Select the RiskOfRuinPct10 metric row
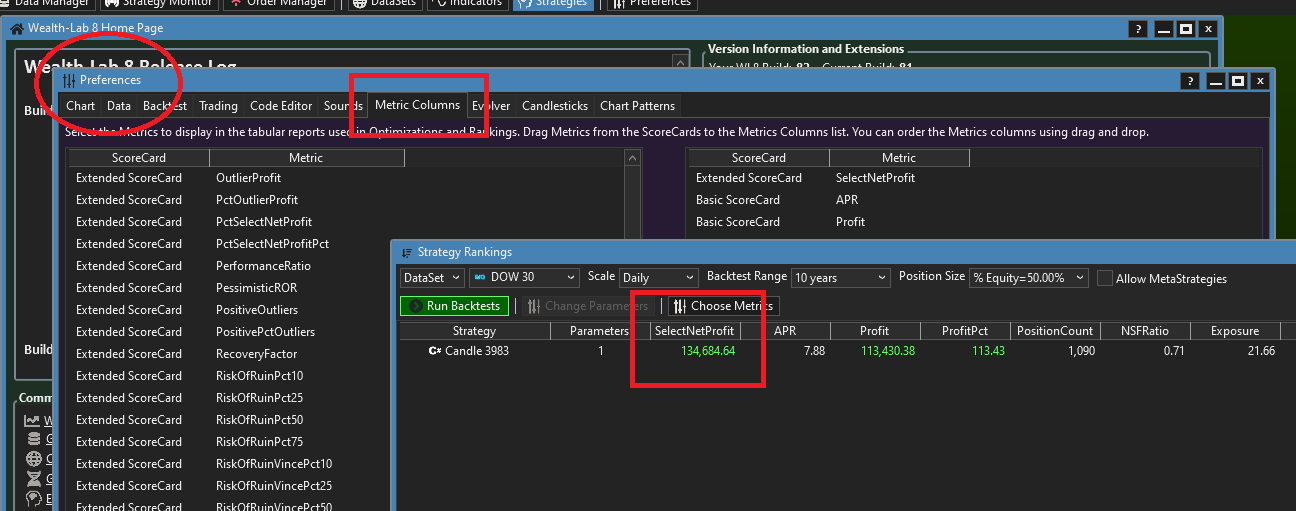 coord(229,376)
